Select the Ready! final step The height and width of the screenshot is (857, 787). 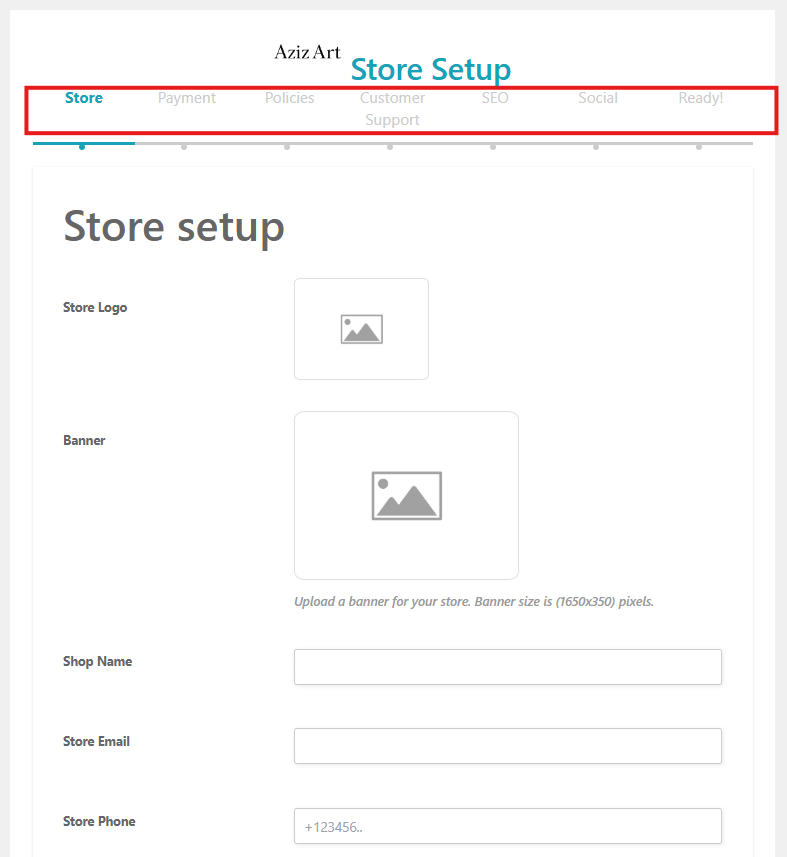coord(700,98)
